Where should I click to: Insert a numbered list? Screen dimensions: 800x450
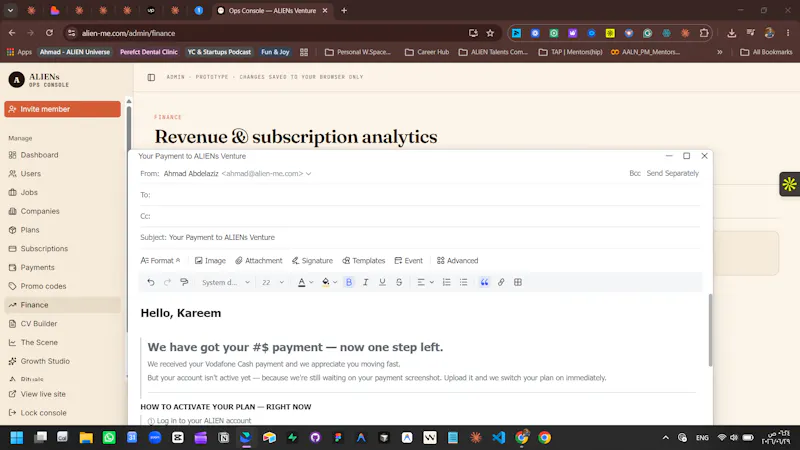point(446,282)
